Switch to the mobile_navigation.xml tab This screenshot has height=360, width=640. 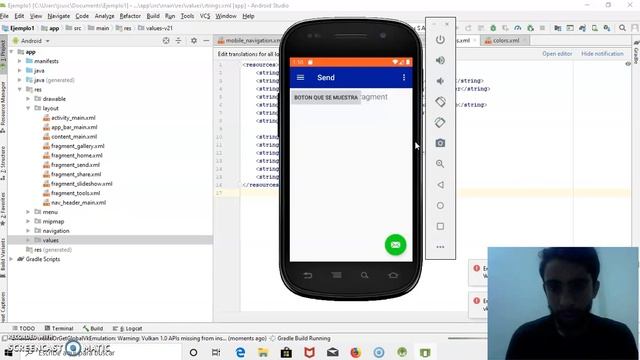point(250,40)
